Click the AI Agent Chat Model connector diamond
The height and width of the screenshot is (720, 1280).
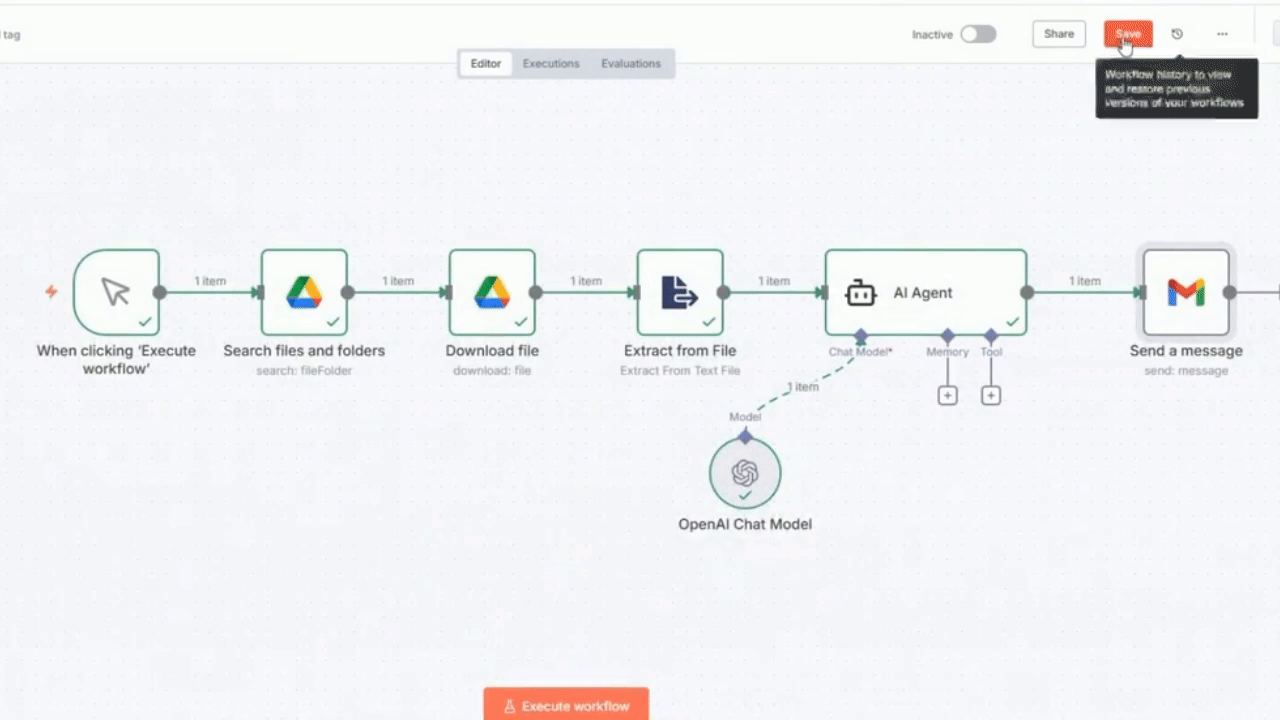pyautogui.click(x=860, y=335)
